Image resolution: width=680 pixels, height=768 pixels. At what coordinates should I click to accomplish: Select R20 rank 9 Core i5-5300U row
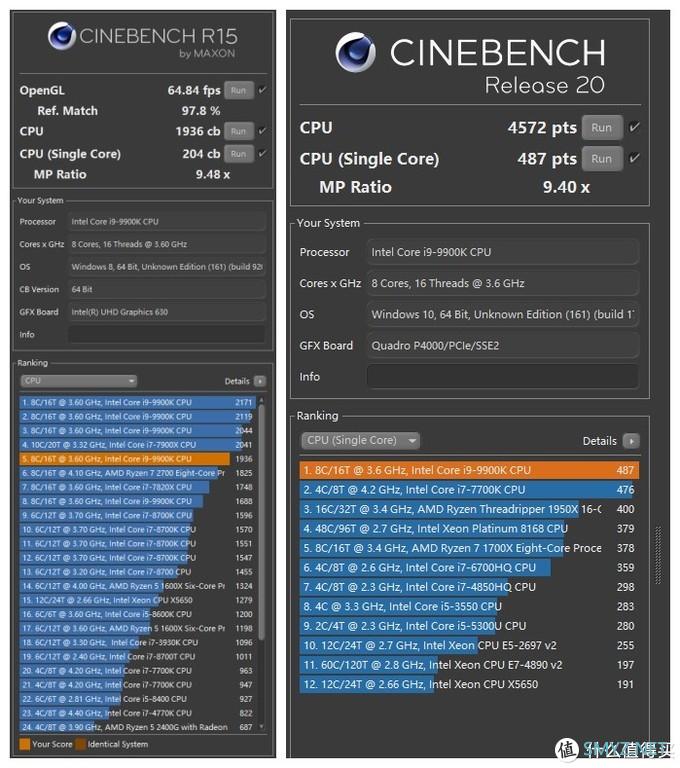[469, 626]
